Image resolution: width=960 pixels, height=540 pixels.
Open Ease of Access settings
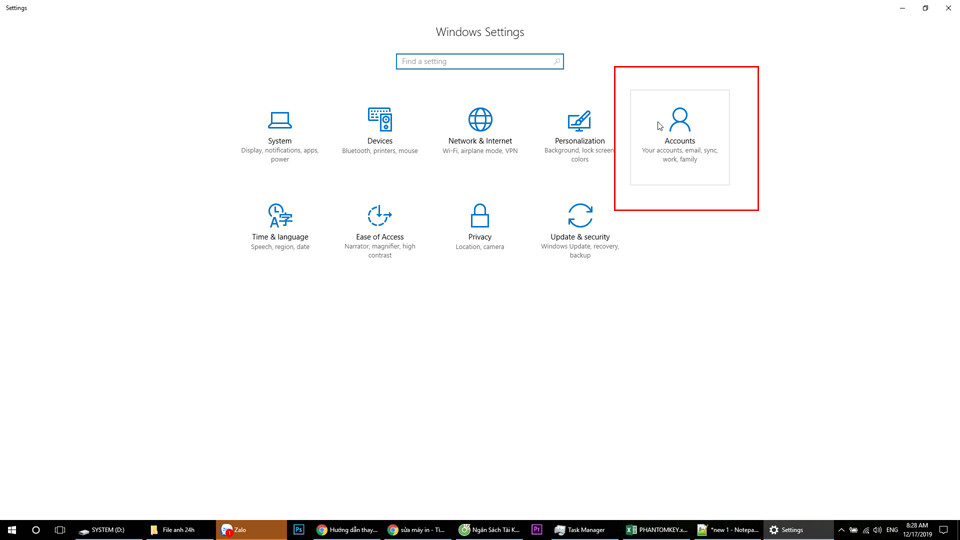click(x=380, y=231)
